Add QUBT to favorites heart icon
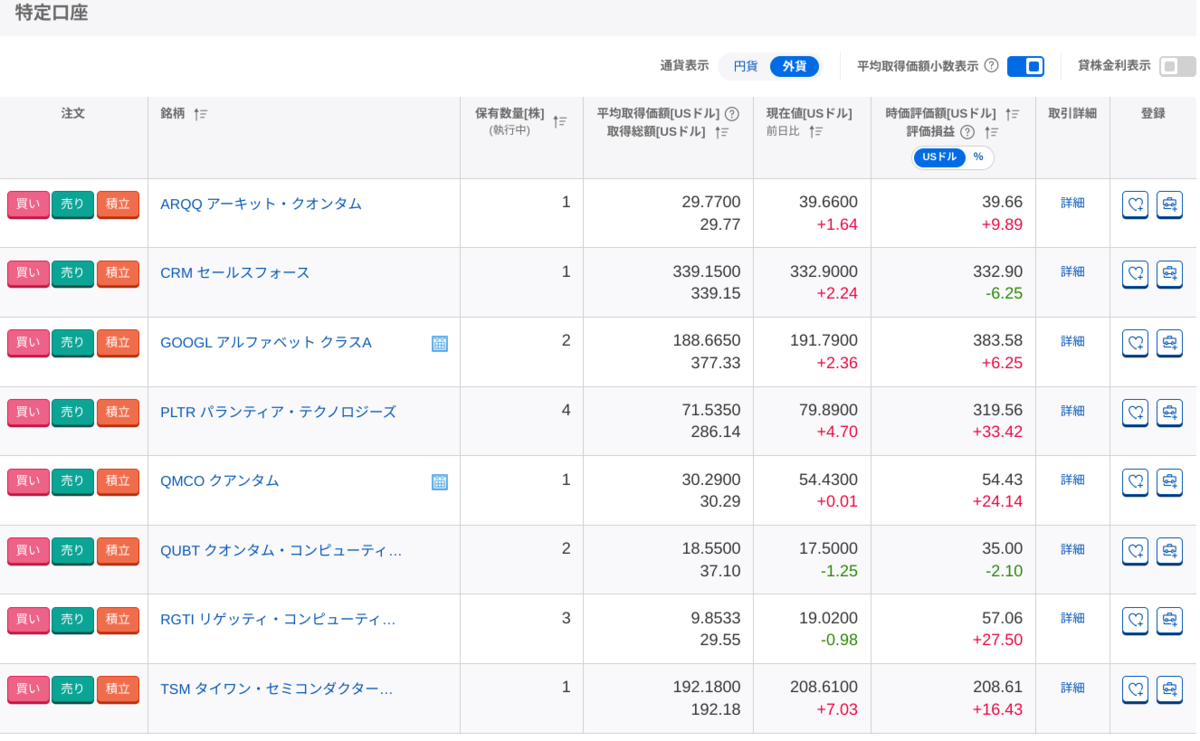The height and width of the screenshot is (741, 1200). (x=1135, y=551)
